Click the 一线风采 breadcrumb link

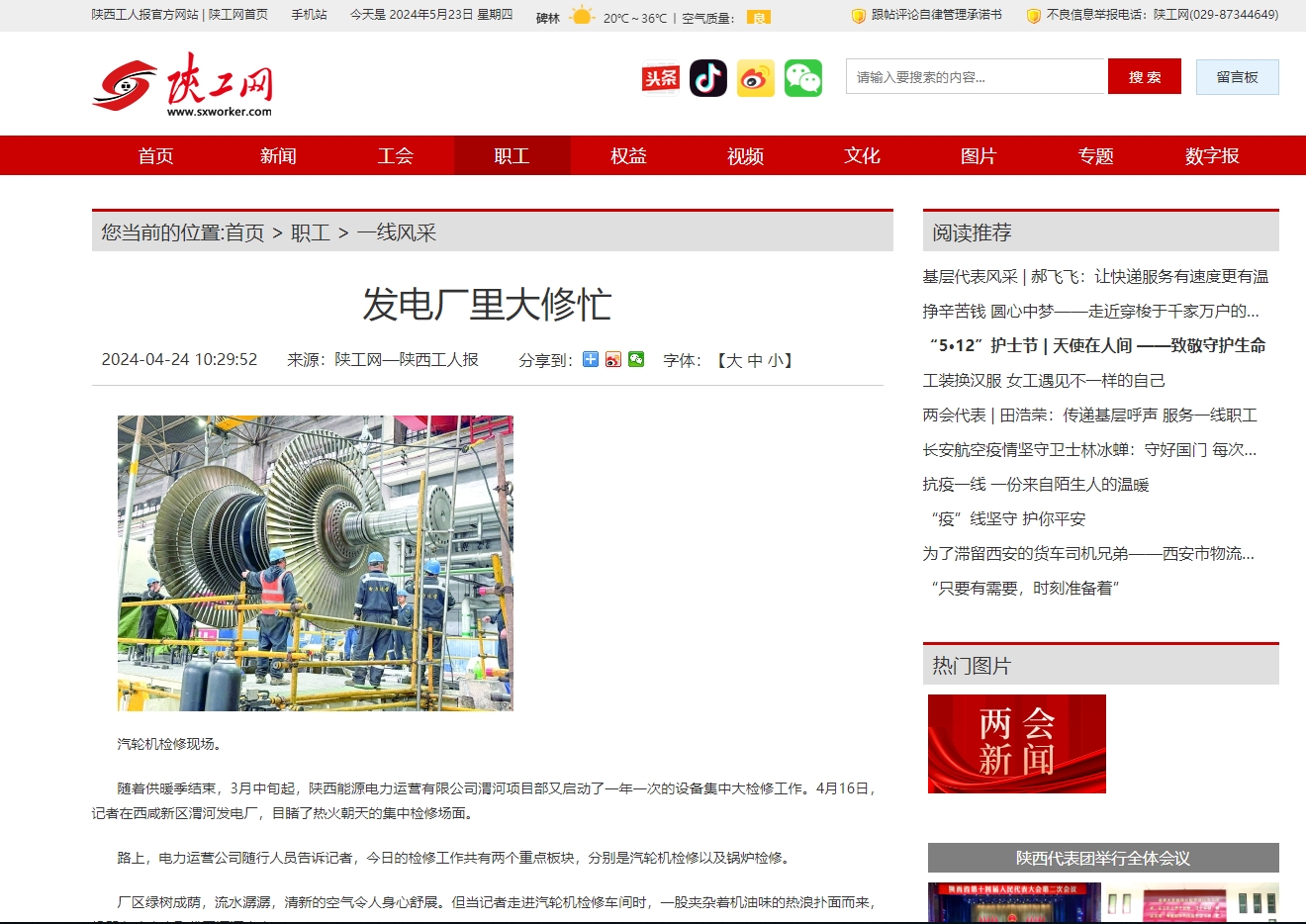coord(397,232)
